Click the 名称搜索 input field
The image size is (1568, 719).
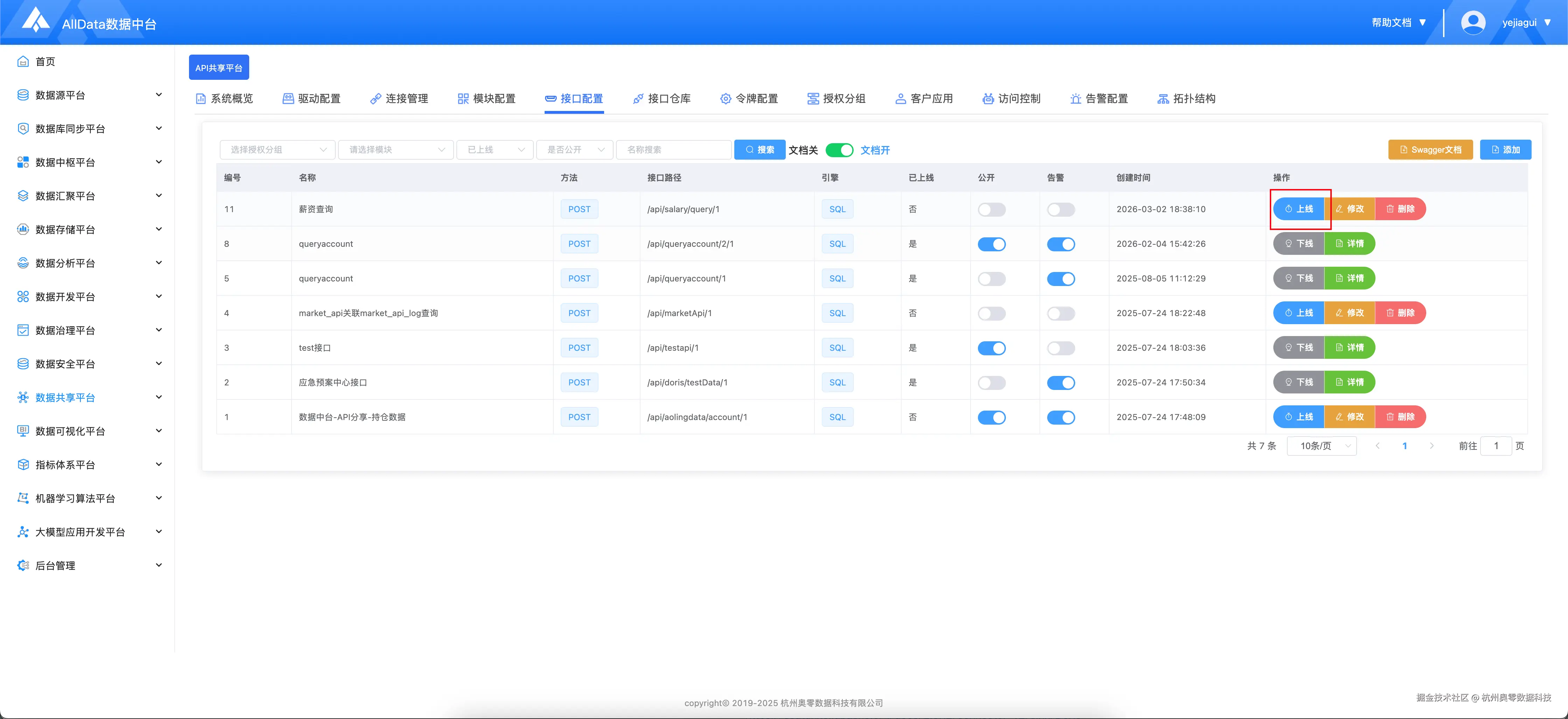pyautogui.click(x=673, y=150)
